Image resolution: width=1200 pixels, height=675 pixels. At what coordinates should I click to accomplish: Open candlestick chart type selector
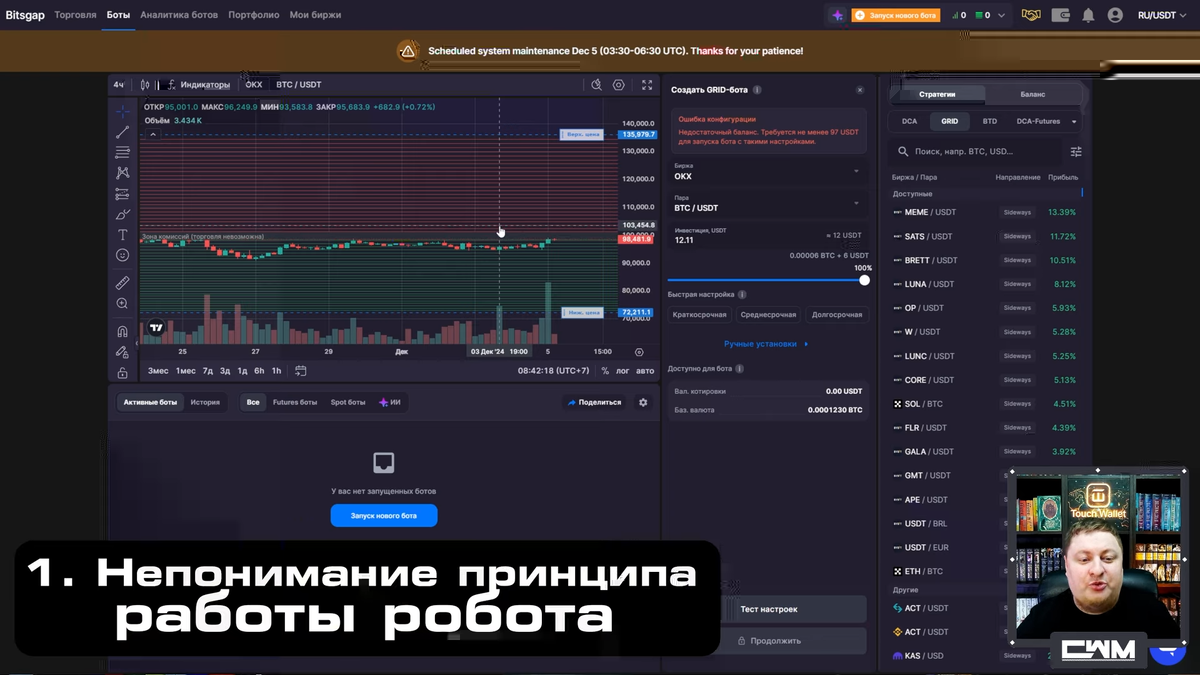pyautogui.click(x=145, y=85)
